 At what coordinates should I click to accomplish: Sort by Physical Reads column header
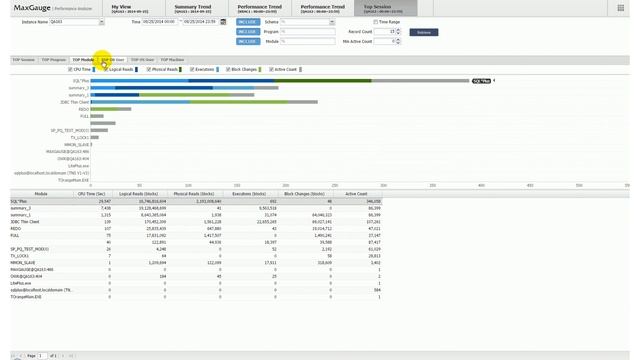(x=193, y=194)
